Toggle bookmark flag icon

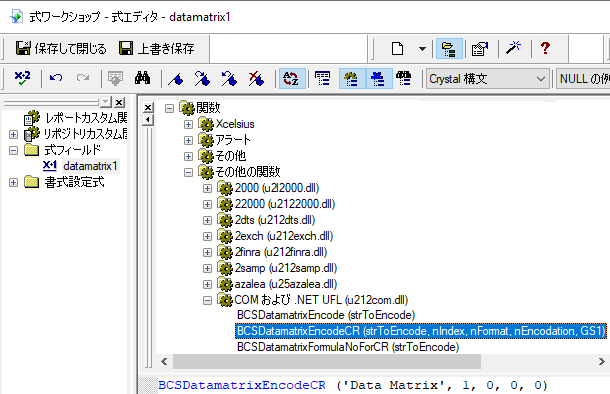(x=176, y=79)
